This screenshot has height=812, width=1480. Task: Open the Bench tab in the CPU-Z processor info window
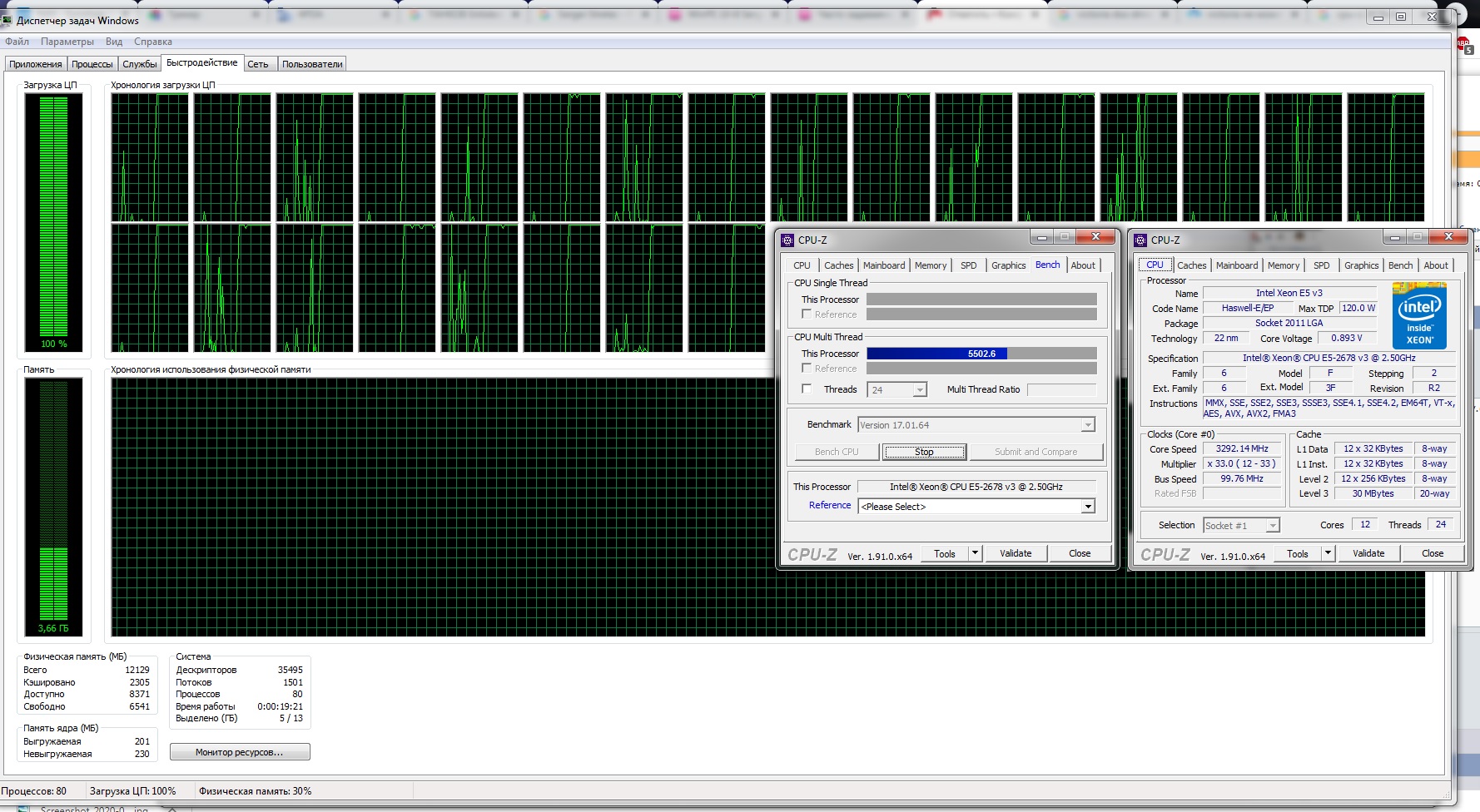tap(1400, 265)
